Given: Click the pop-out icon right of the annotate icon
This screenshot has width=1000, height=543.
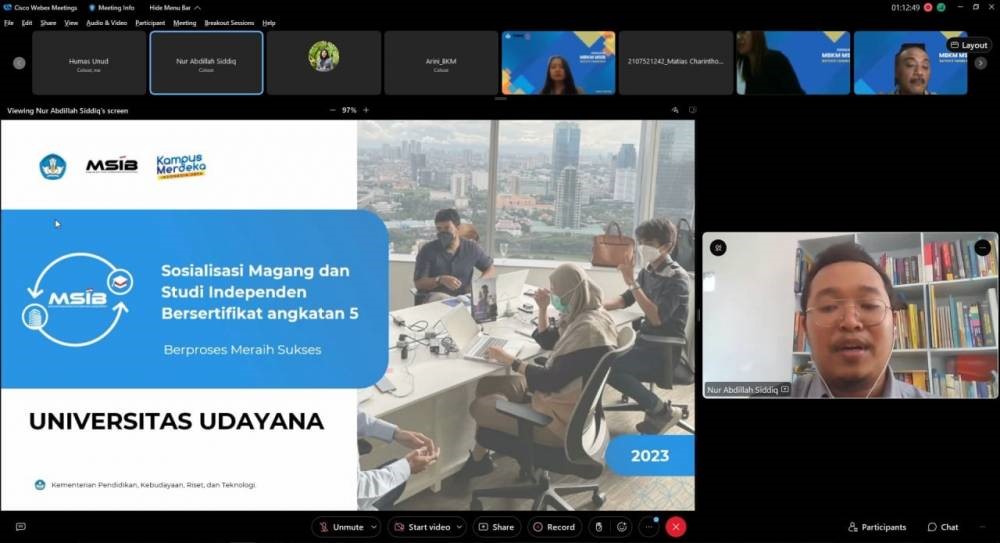Looking at the screenshot, I should (x=693, y=110).
